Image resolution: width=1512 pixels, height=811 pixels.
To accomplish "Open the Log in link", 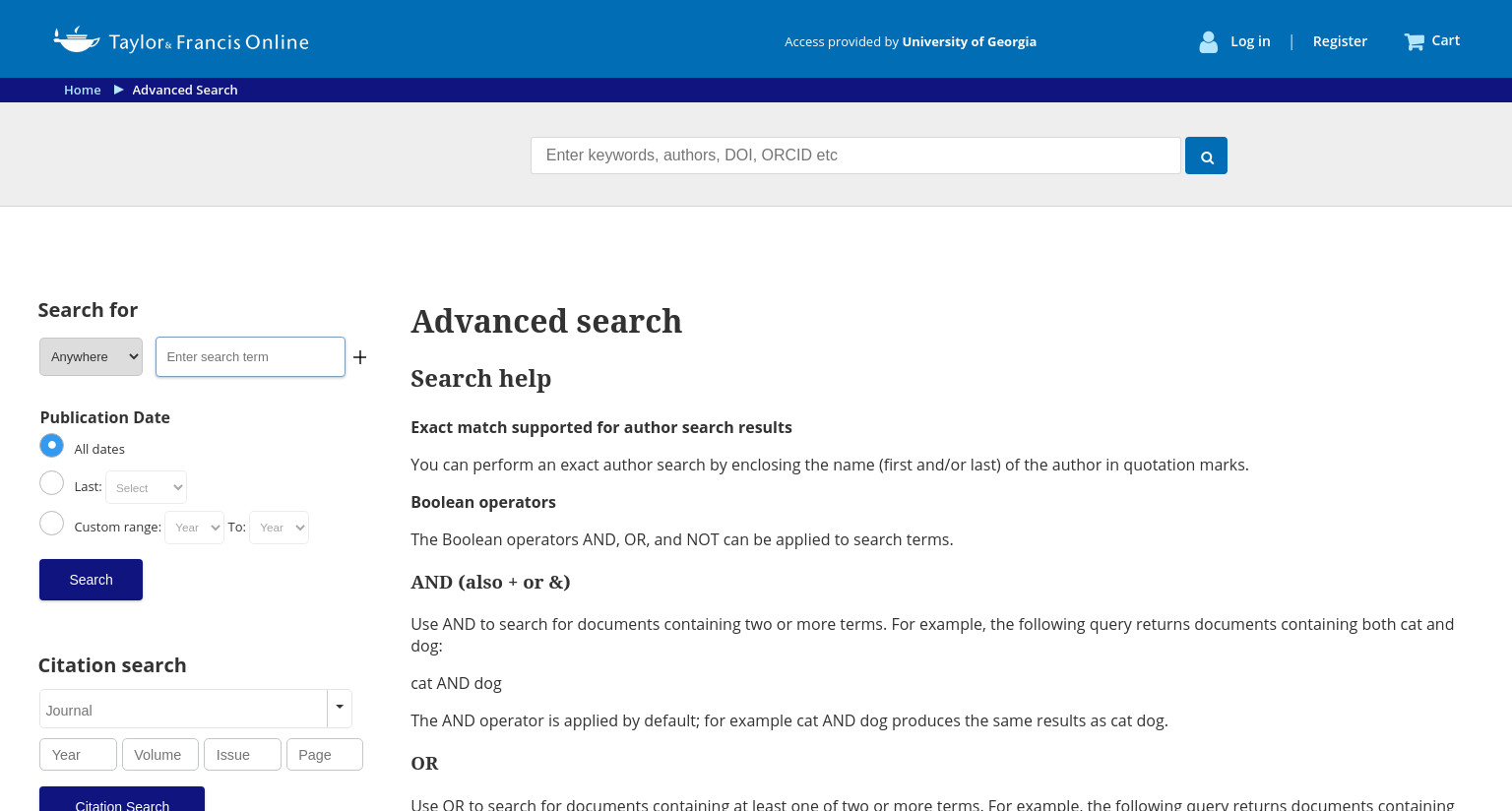I will pos(1250,41).
